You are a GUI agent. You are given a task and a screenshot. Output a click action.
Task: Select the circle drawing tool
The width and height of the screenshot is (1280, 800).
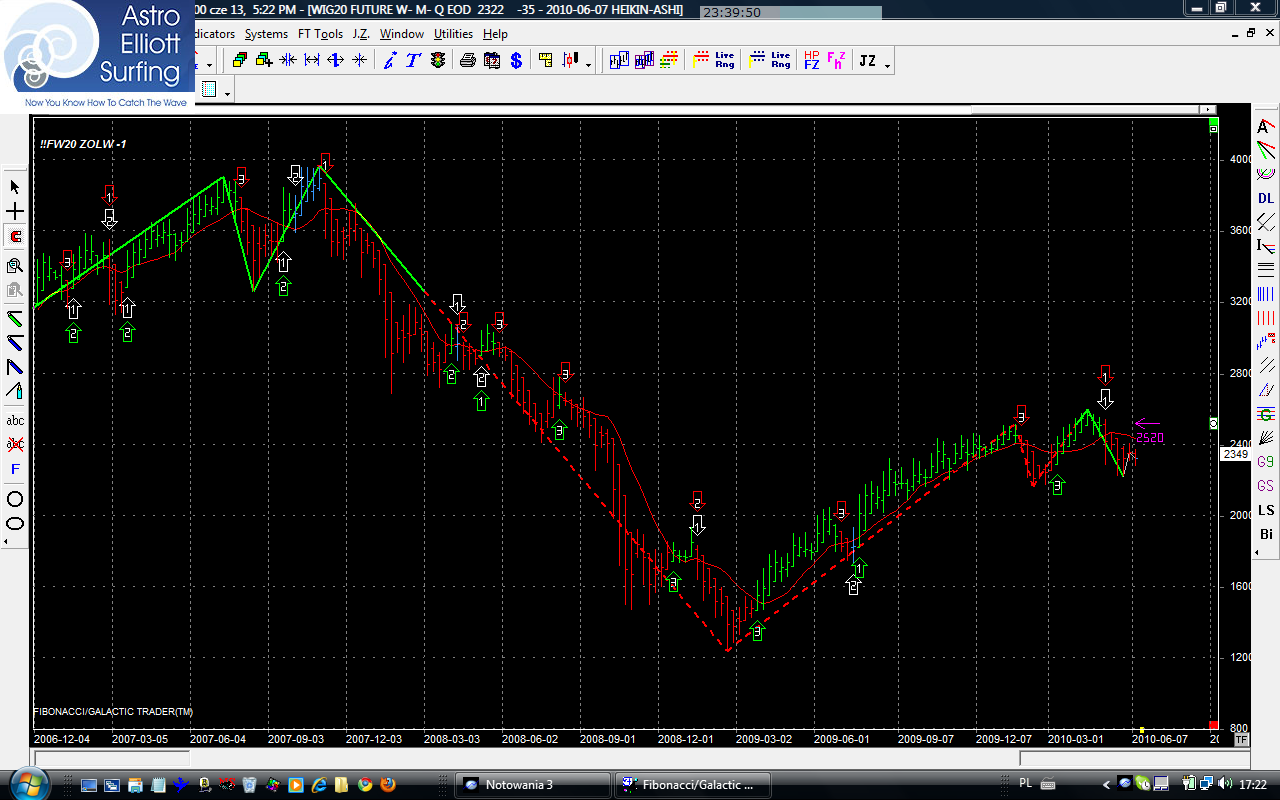point(15,499)
